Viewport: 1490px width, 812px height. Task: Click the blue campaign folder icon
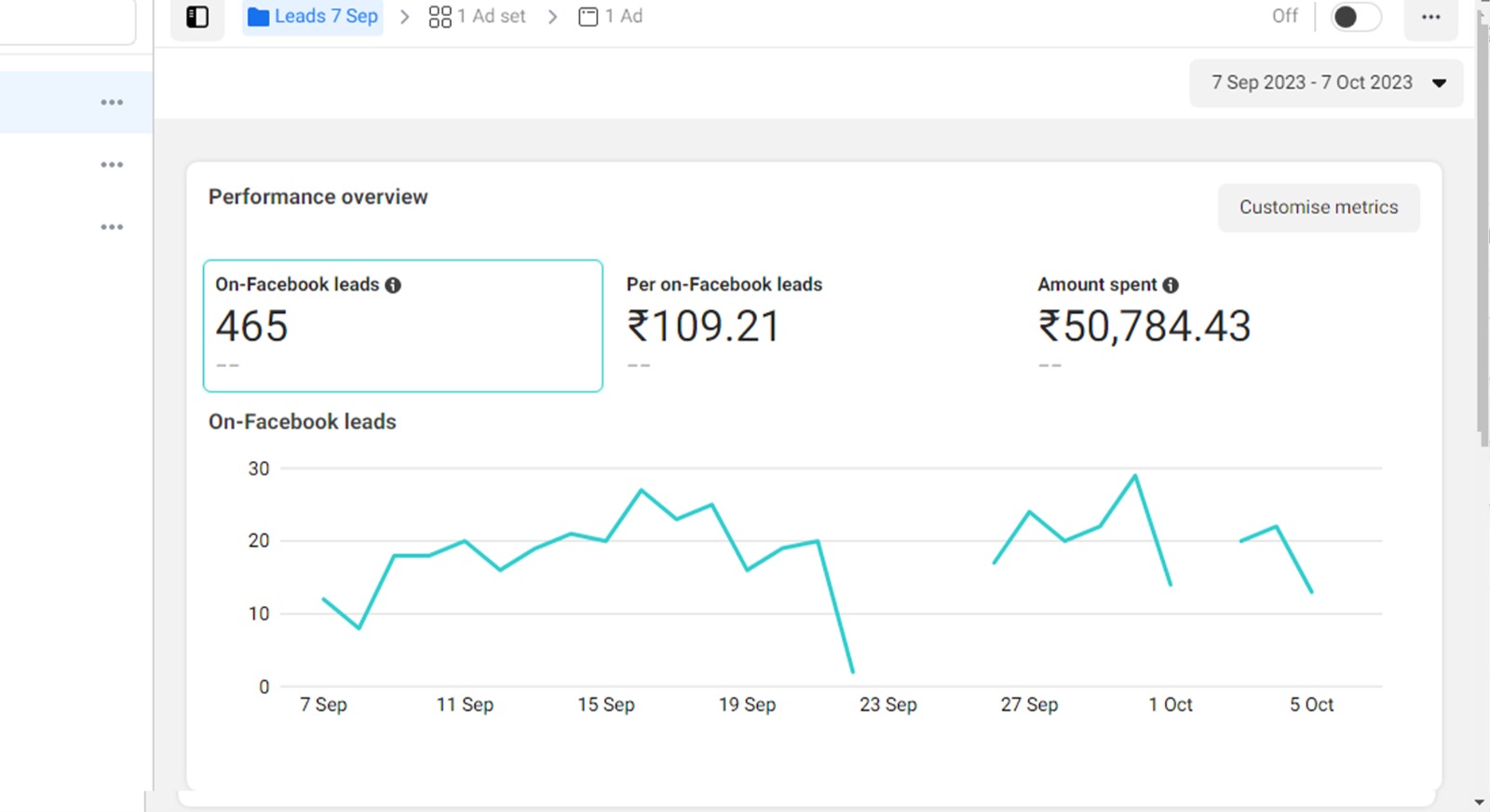click(258, 17)
